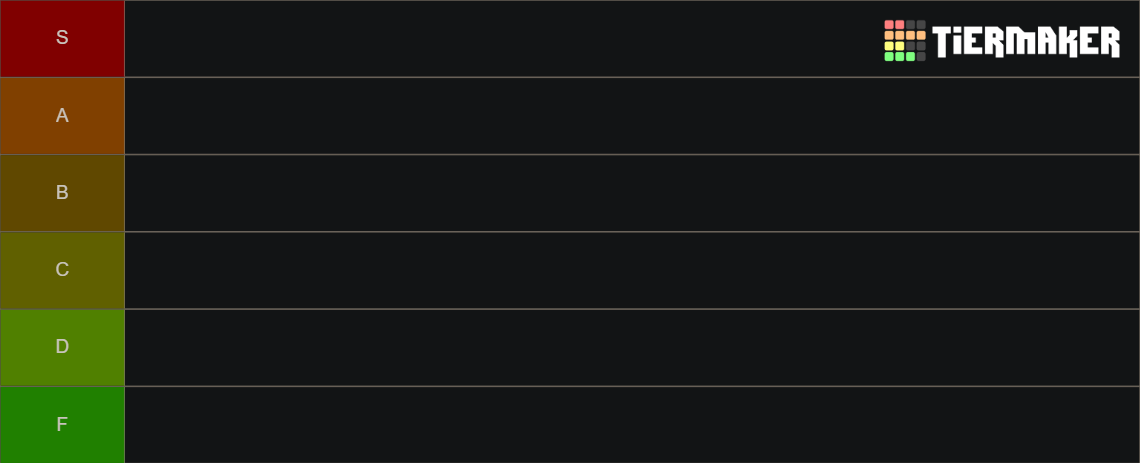Viewport: 1140px width, 463px height.
Task: Click the TIERMAKER wordmark text
Action: (x=1026, y=41)
